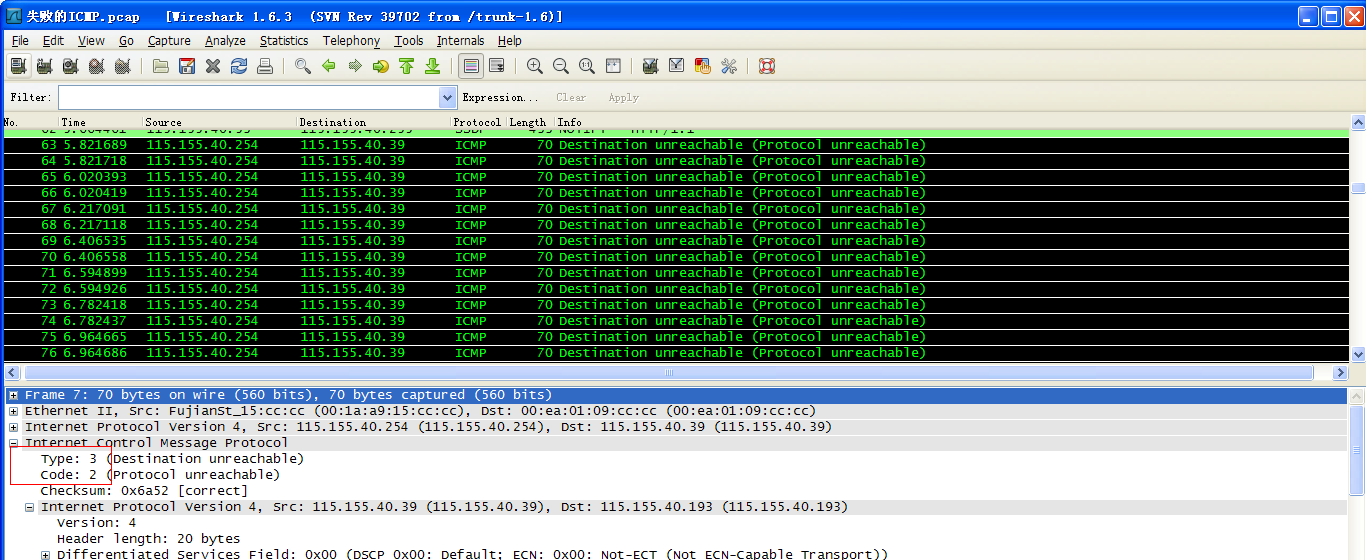Open the Statistics menu

pyautogui.click(x=284, y=41)
